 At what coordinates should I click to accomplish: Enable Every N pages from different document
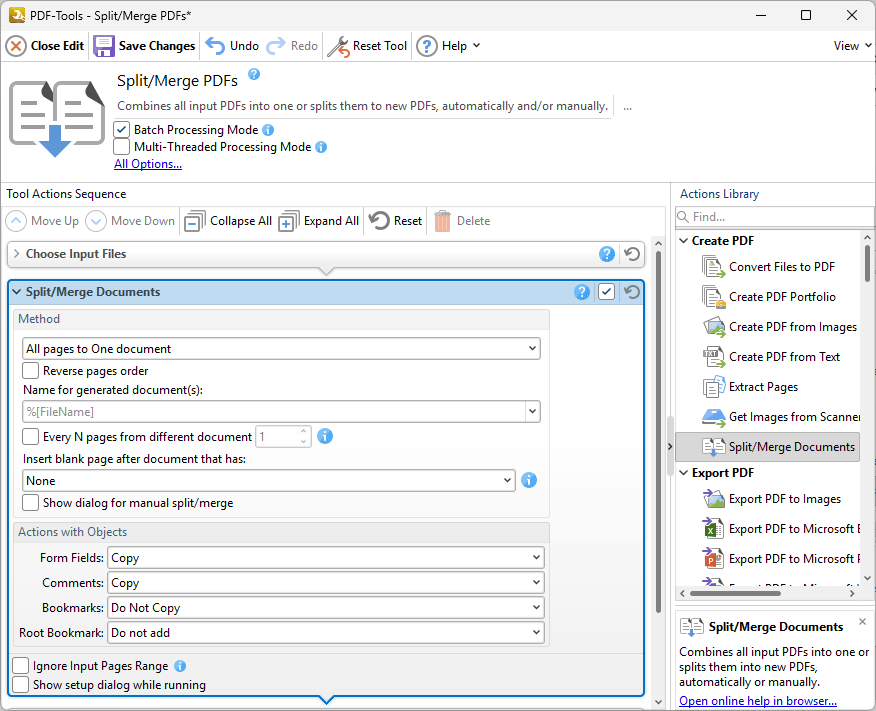coord(30,436)
